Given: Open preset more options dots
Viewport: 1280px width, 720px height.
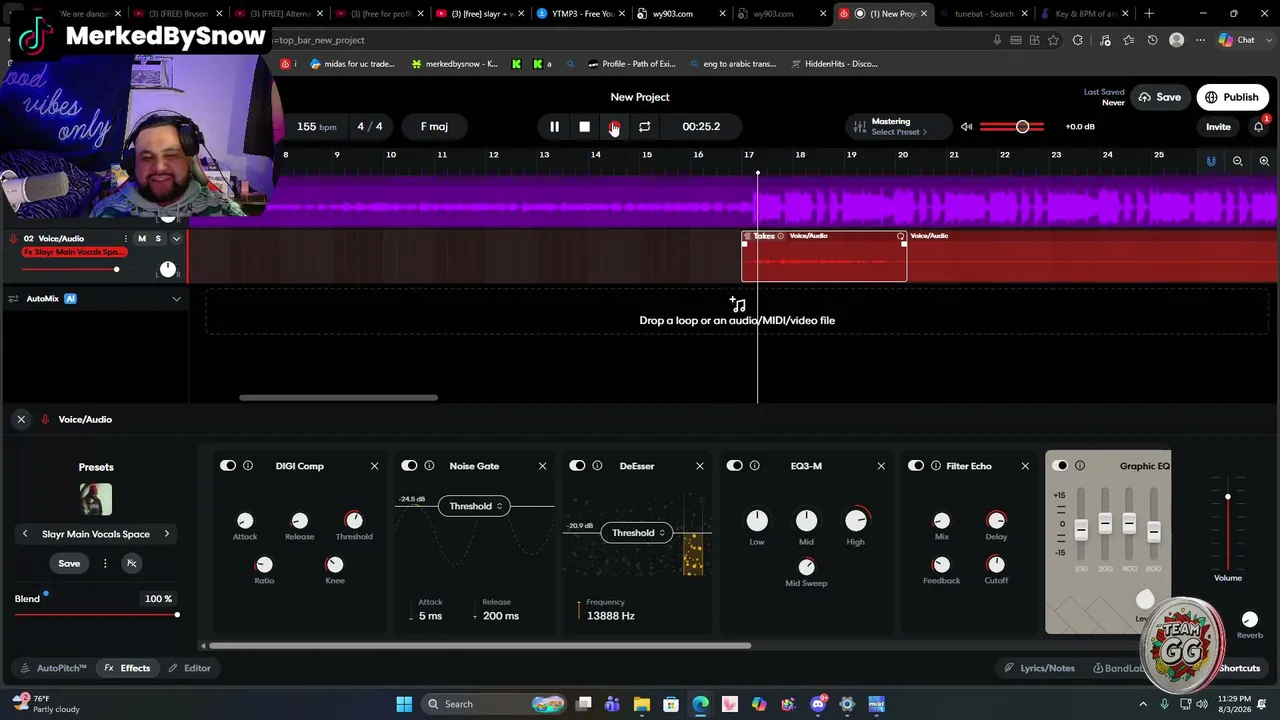Looking at the screenshot, I should [x=105, y=564].
